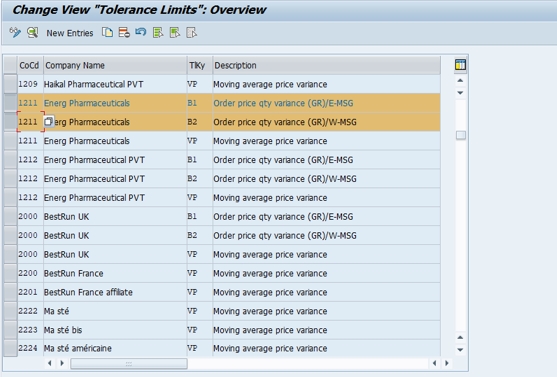Click Ma sté américaine company name
The height and width of the screenshot is (377, 557).
77,348
